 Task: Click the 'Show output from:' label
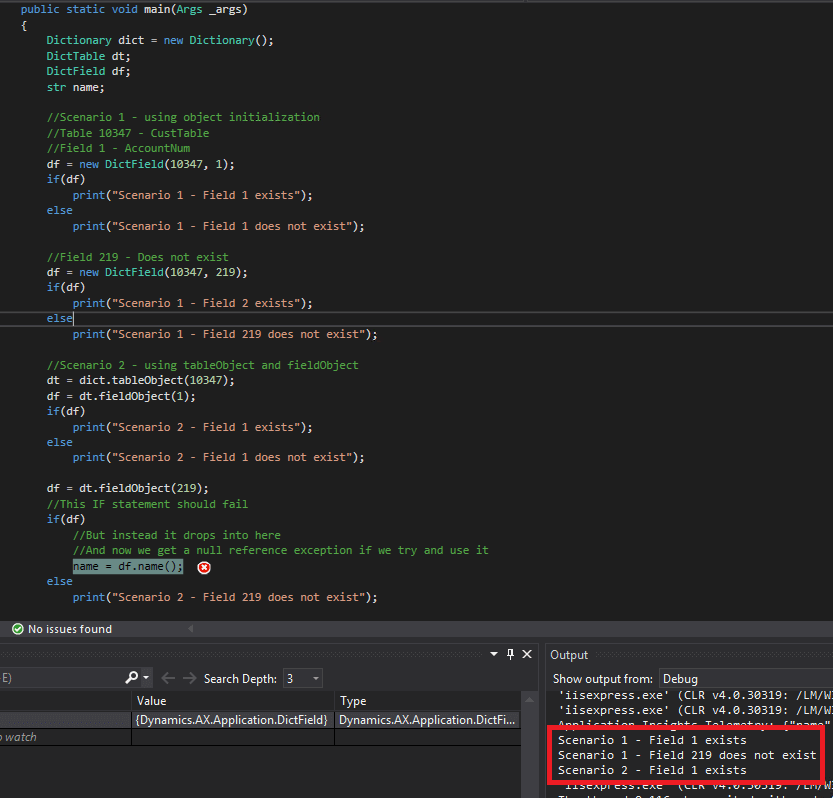point(602,679)
